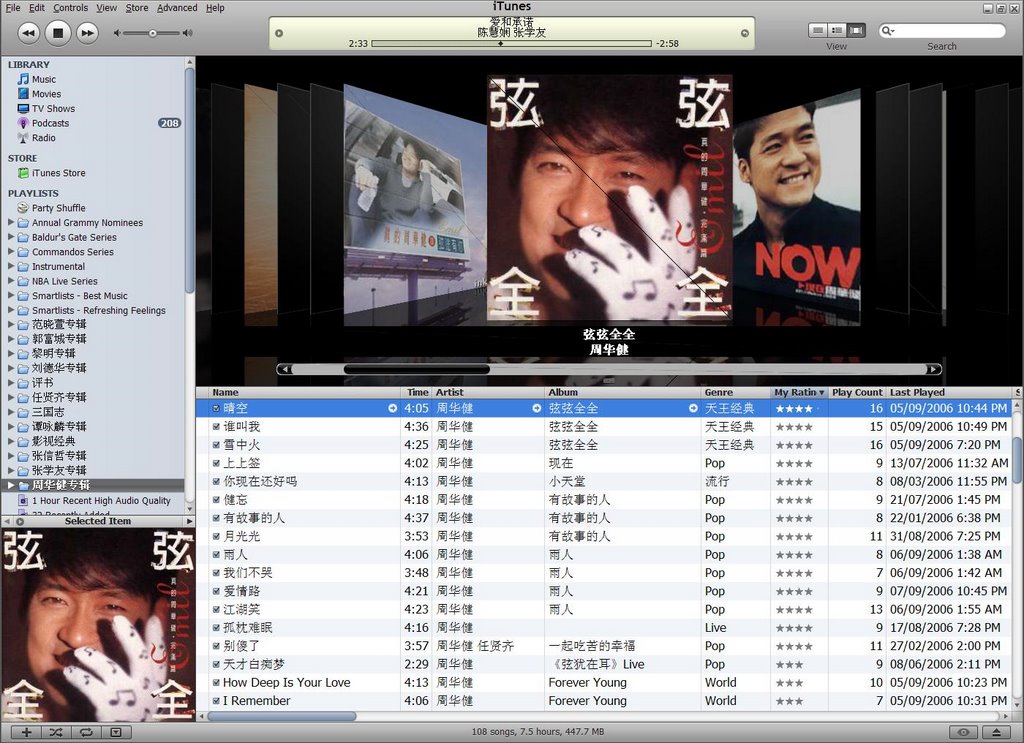Click the browse eye button
Viewport: 1024px width, 743px height.
pos(963,733)
